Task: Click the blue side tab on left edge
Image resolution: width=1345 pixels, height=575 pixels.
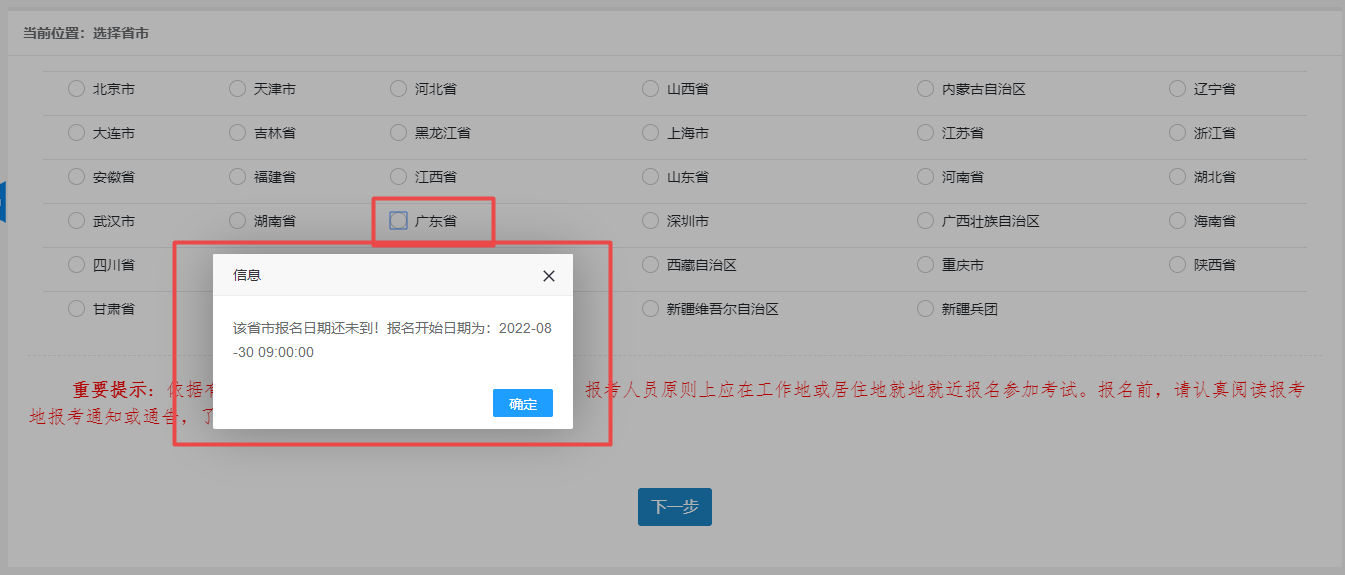Action: click(x=3, y=202)
